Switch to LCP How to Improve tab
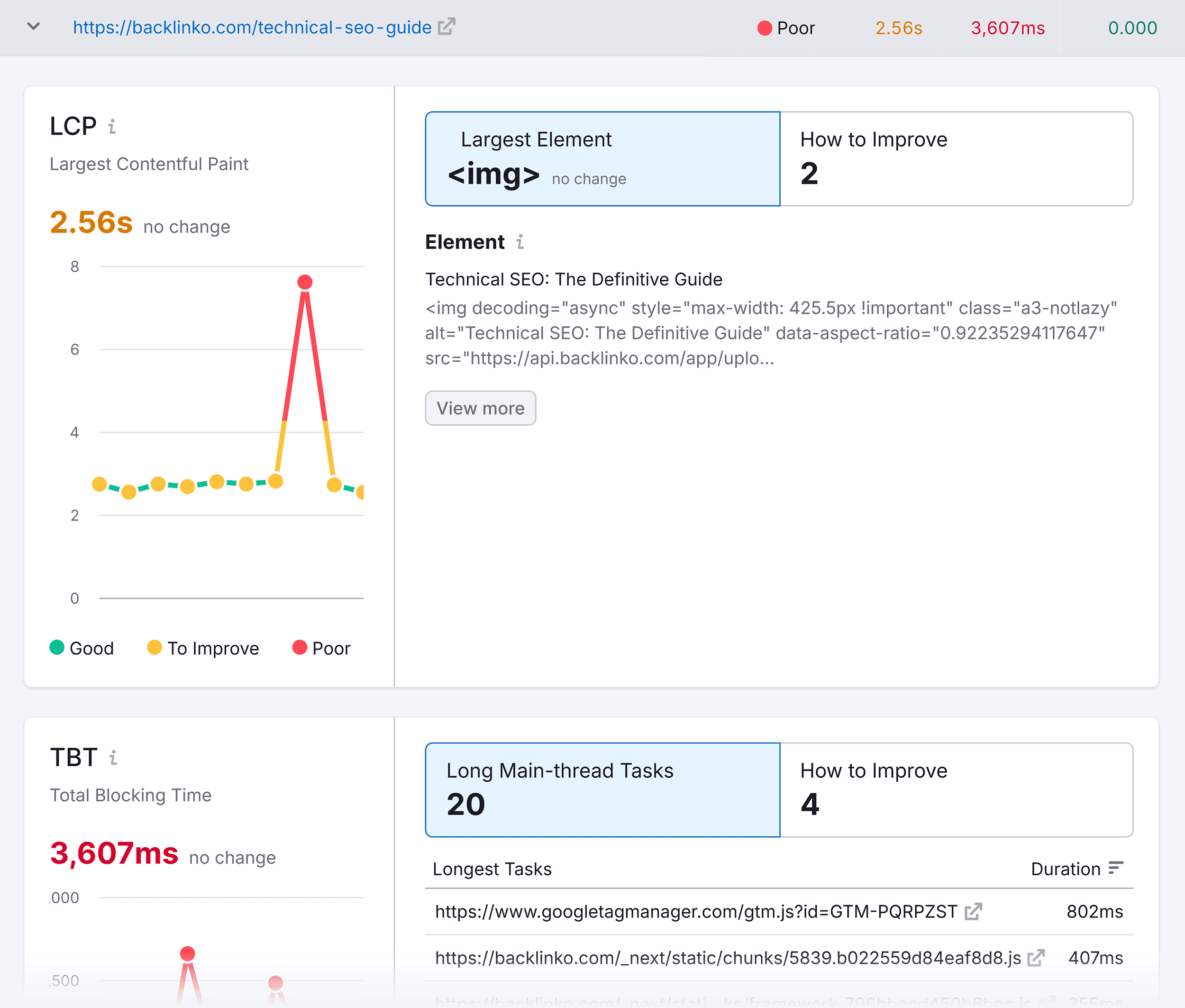 957,159
